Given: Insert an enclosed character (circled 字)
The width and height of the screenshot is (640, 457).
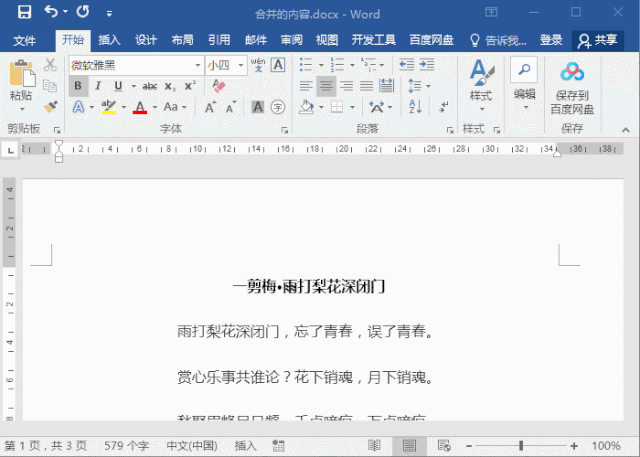Looking at the screenshot, I should [x=278, y=107].
